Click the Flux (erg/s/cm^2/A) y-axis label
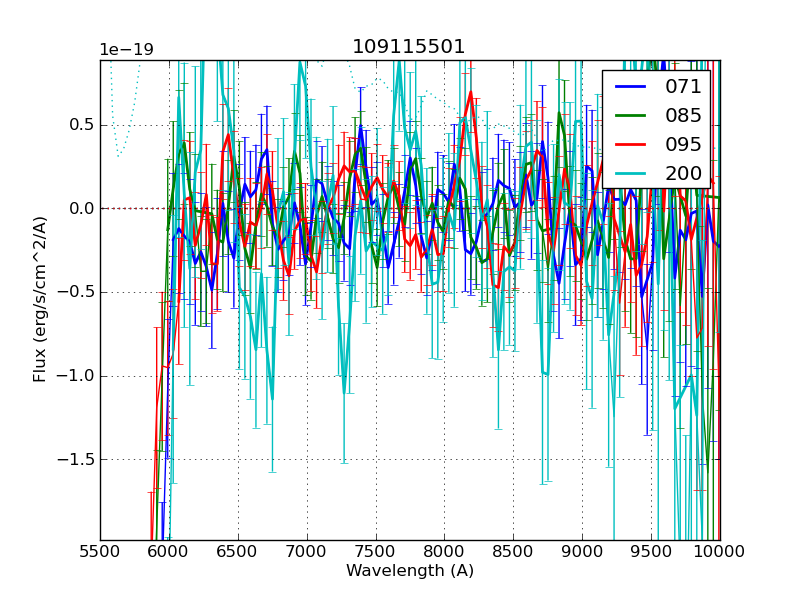The width and height of the screenshot is (800, 600). pyautogui.click(x=40, y=299)
